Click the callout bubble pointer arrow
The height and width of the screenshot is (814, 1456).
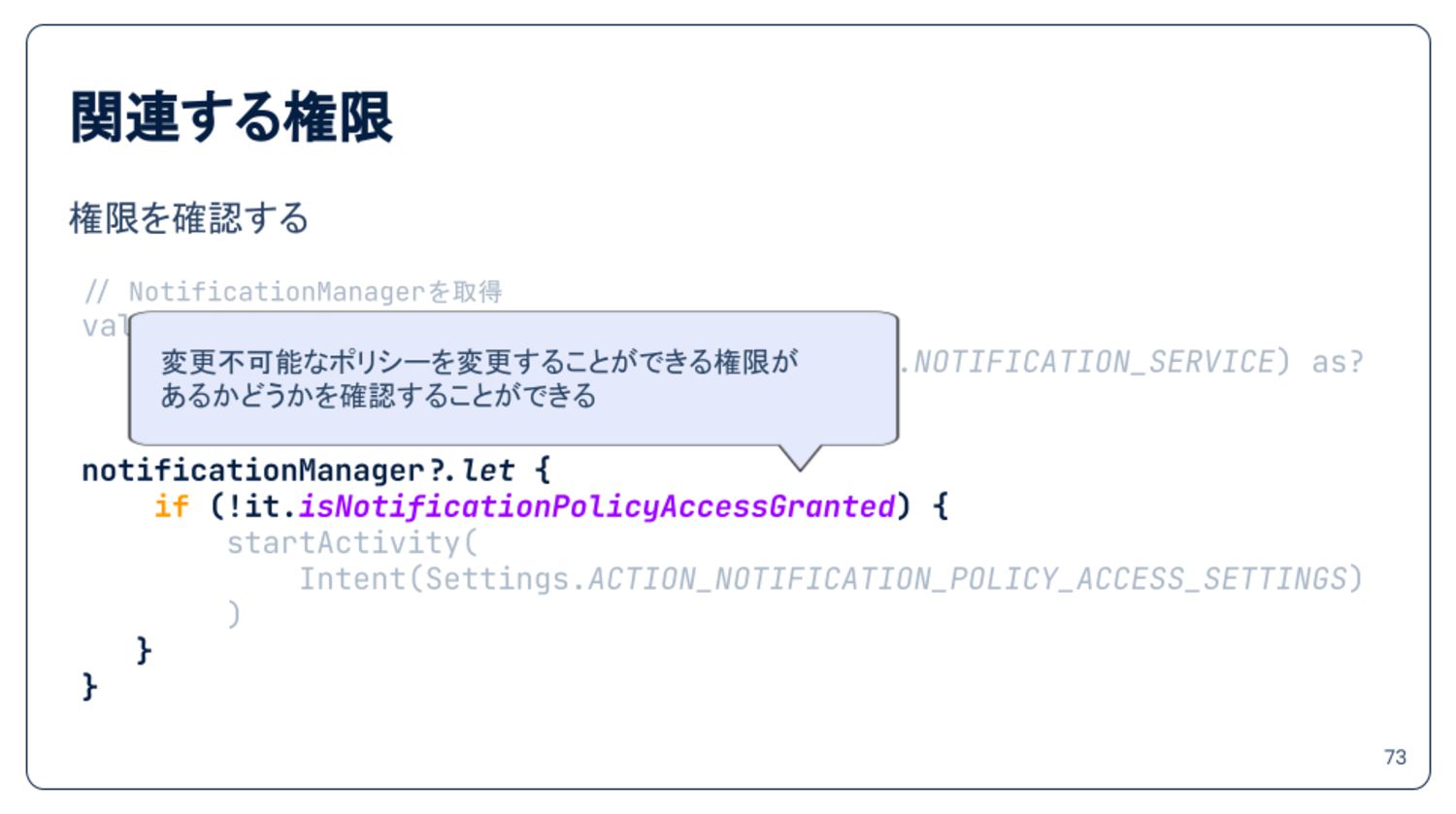(x=801, y=457)
